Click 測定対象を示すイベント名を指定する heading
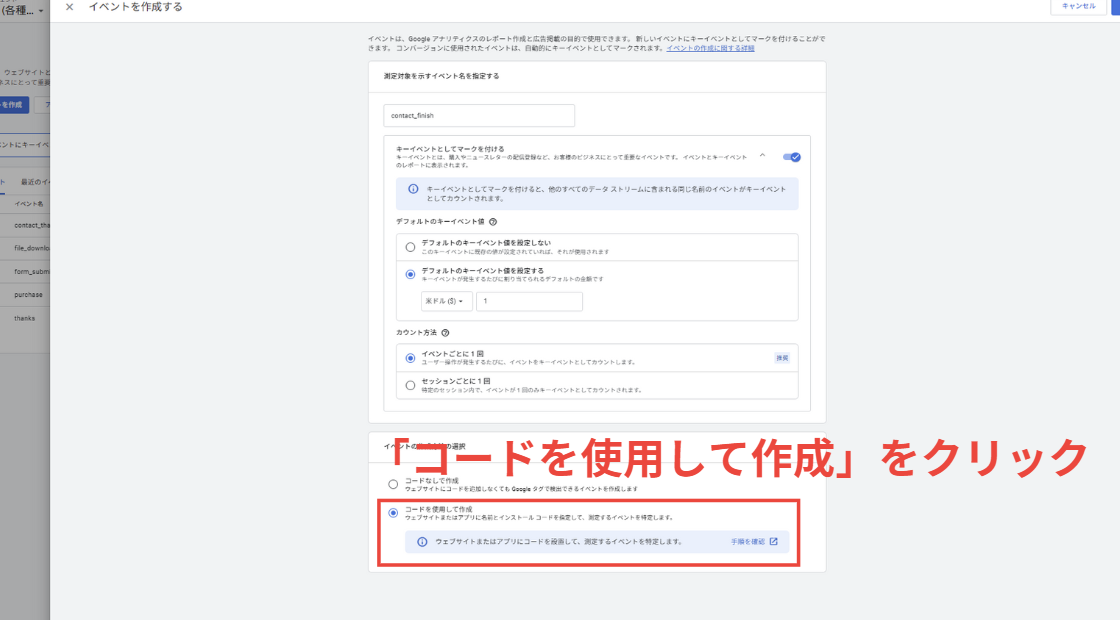This screenshot has width=1120, height=620. point(441,76)
